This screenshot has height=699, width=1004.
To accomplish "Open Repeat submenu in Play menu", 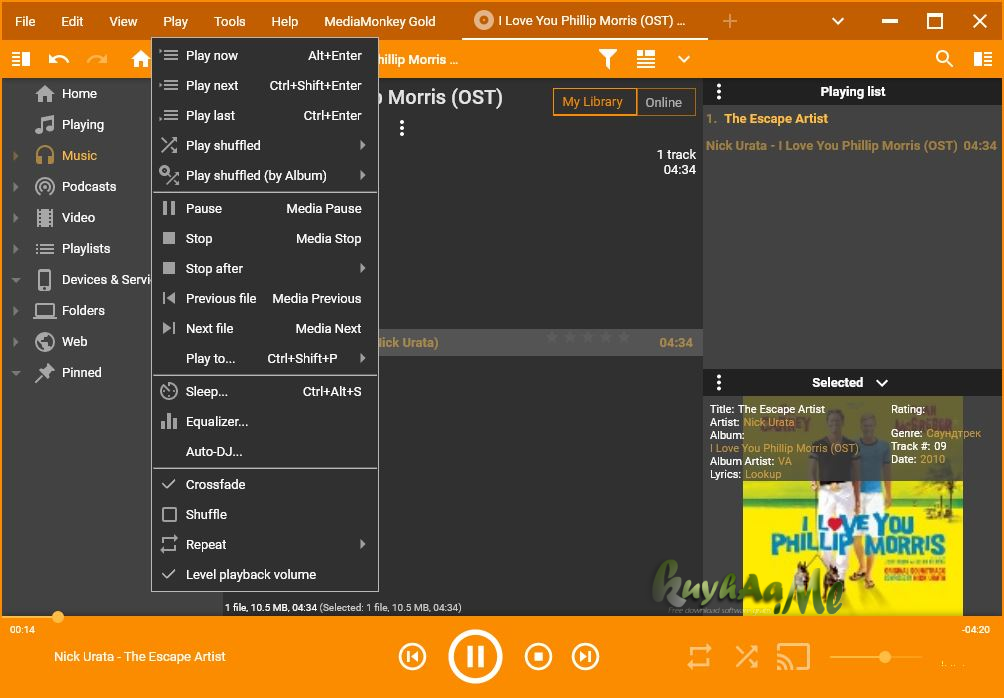I will (264, 545).
